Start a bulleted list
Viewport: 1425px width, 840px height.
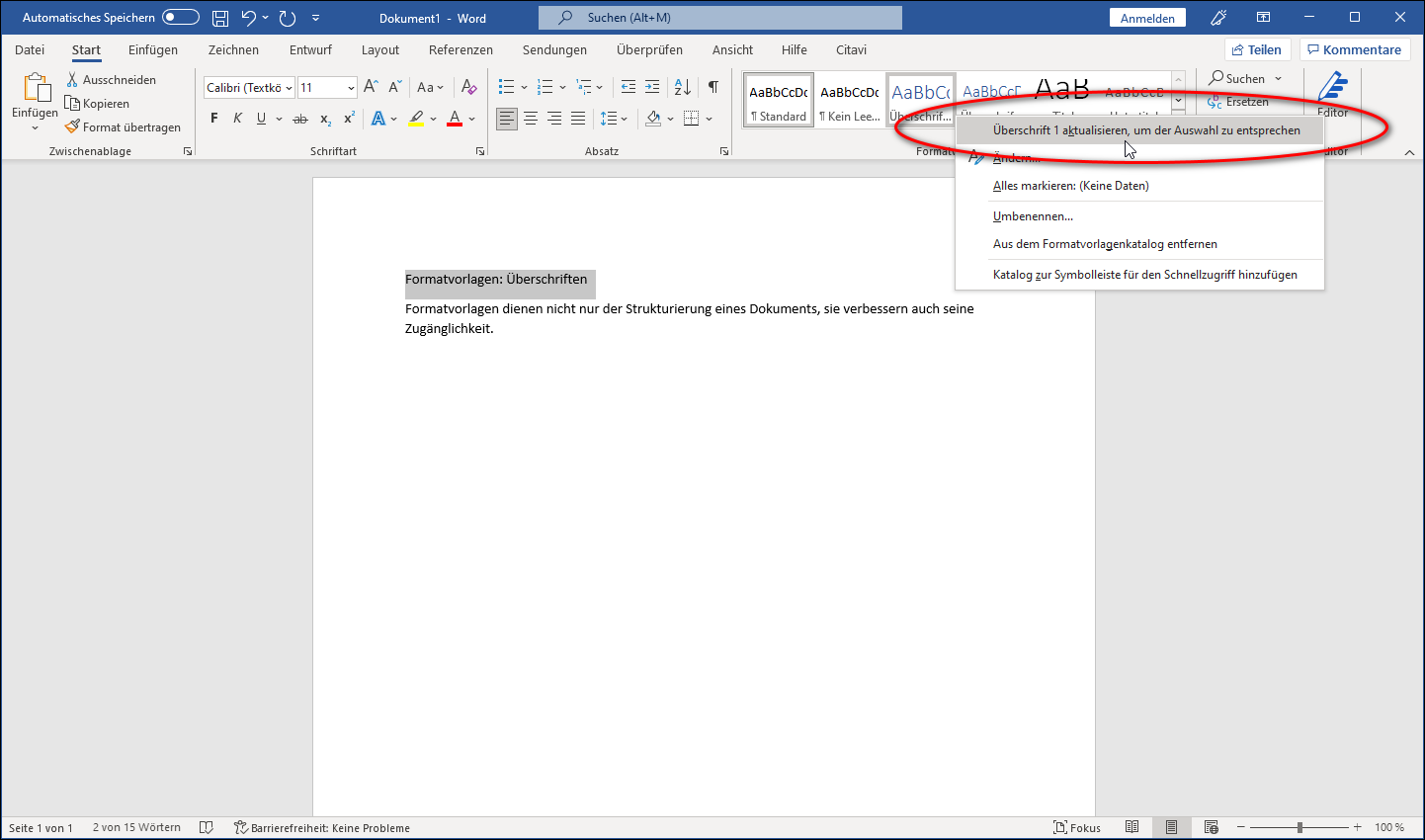[x=506, y=88]
